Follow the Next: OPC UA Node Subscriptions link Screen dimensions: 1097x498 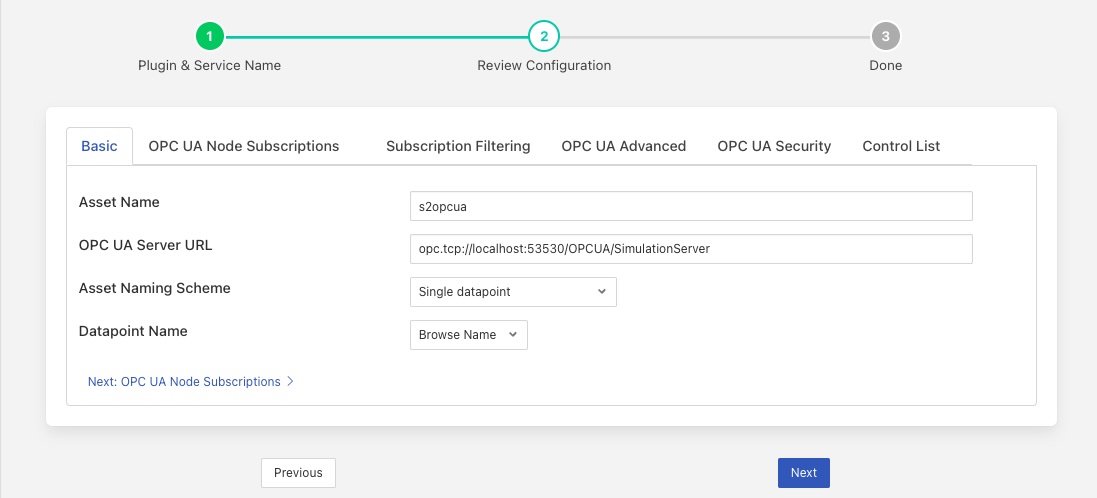[184, 381]
